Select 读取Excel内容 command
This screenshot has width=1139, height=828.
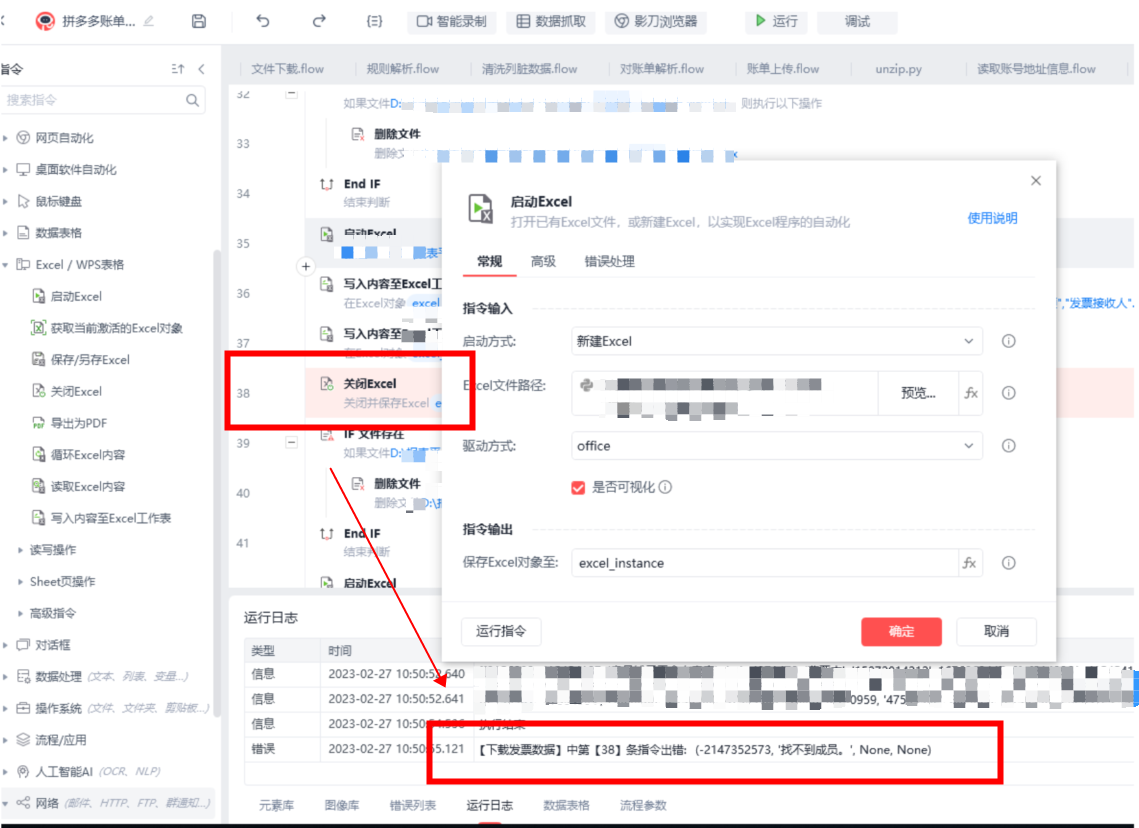click(x=87, y=487)
